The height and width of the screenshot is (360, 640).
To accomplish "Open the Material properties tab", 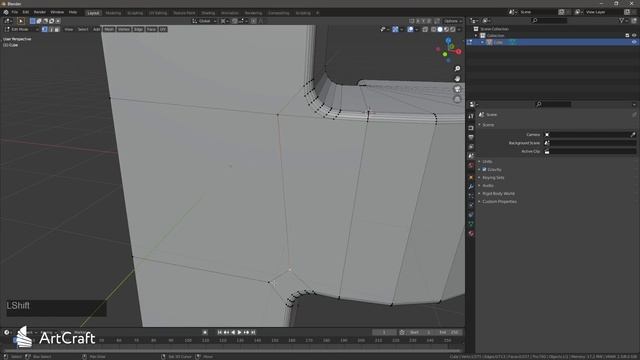I will click(x=471, y=233).
